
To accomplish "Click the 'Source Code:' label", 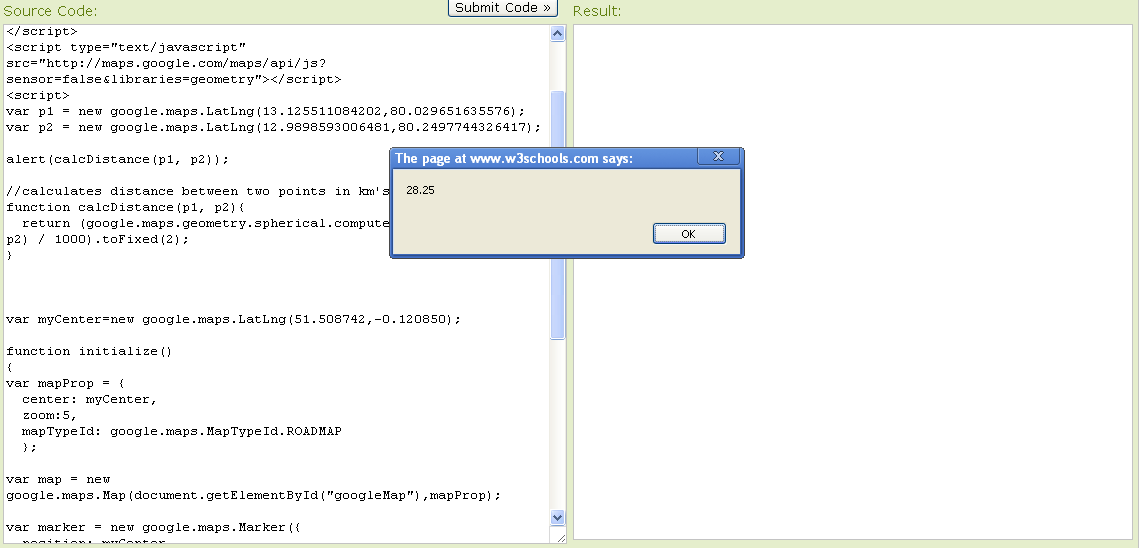I will [50, 11].
